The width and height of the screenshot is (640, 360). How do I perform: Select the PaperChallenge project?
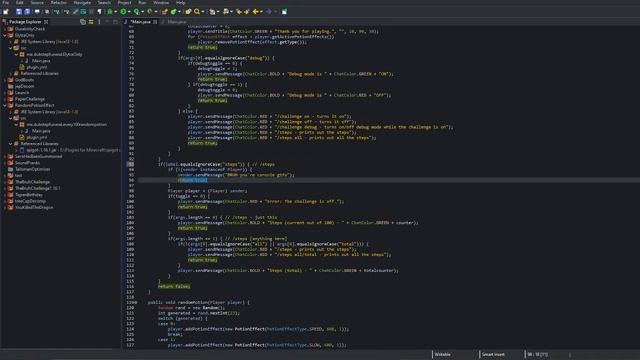pyautogui.click(x=30, y=99)
